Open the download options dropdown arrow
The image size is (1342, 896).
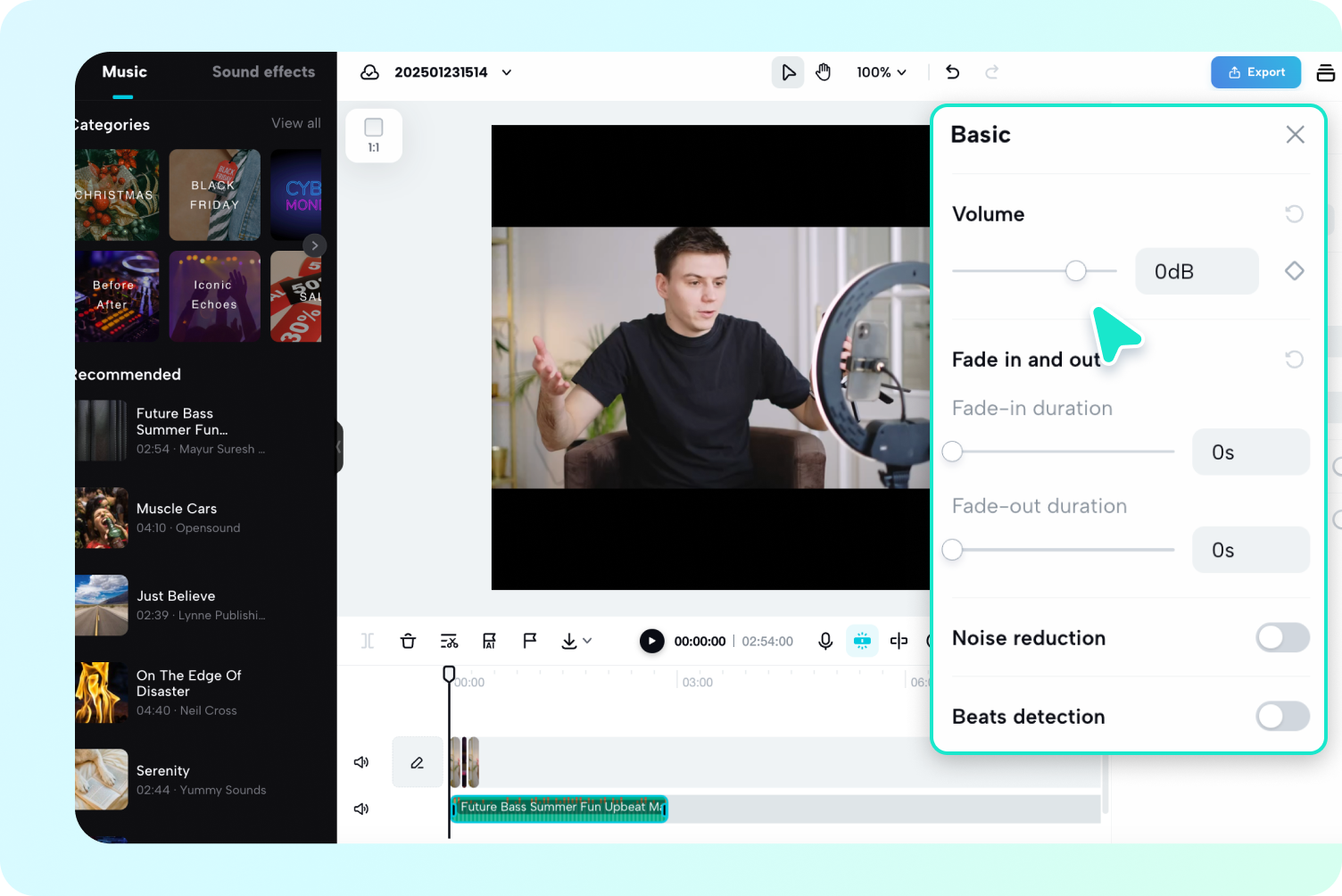click(x=587, y=641)
